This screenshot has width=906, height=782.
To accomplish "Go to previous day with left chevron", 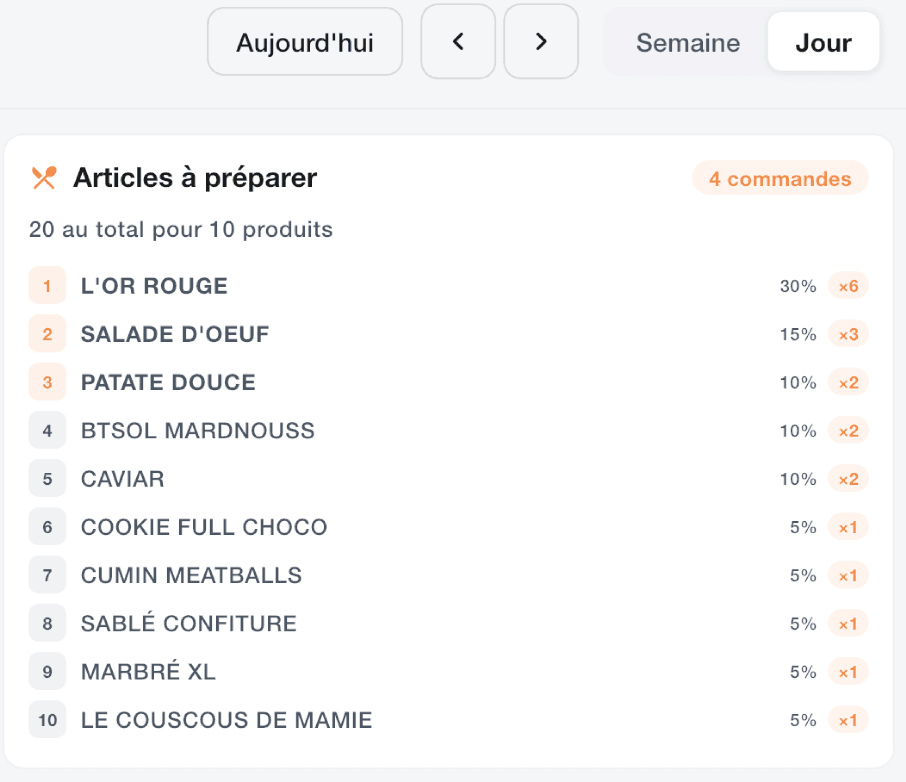I will point(458,42).
